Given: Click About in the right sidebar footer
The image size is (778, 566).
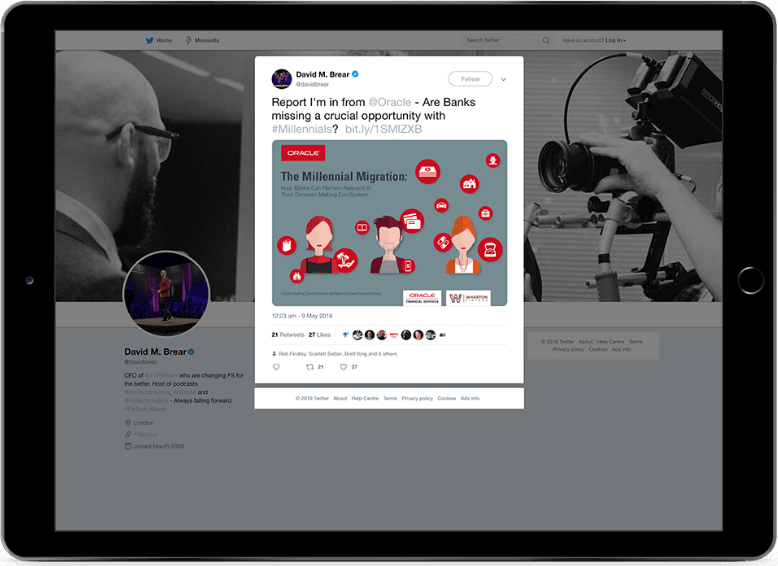Looking at the screenshot, I should pos(585,342).
